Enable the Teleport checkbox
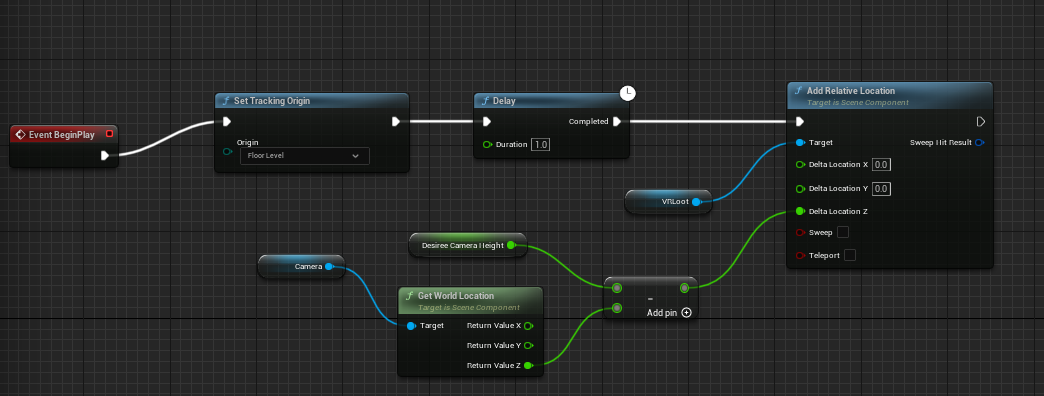This screenshot has width=1044, height=396. (x=850, y=255)
